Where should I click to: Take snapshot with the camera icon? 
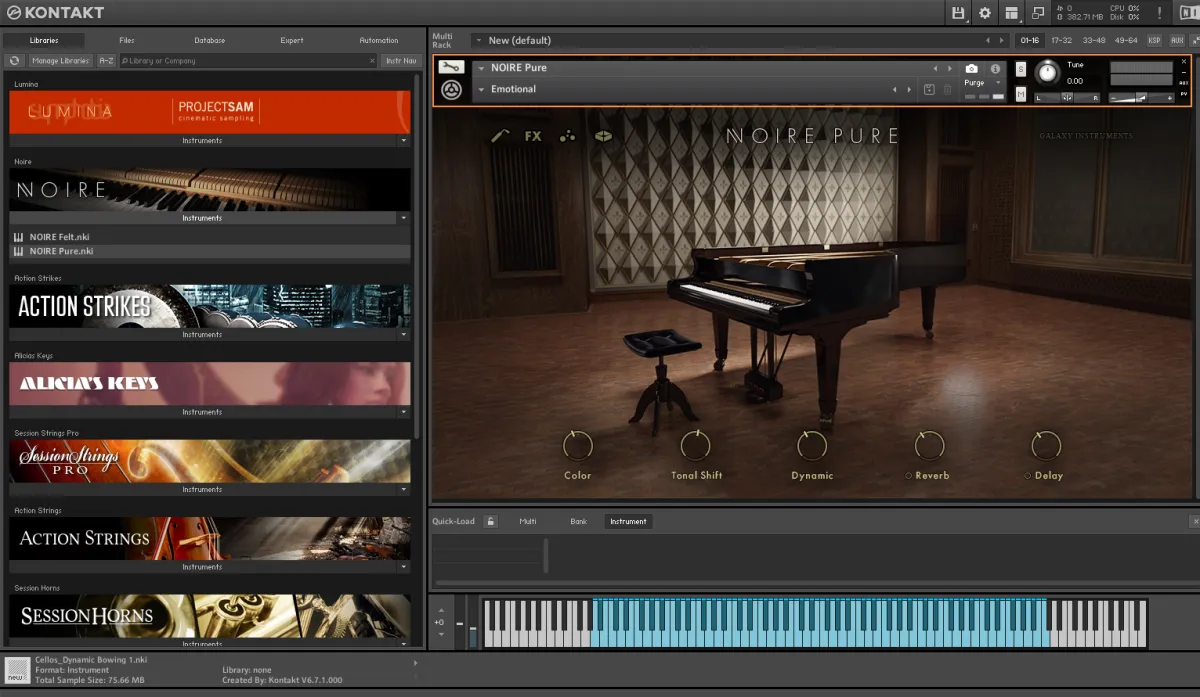click(971, 69)
